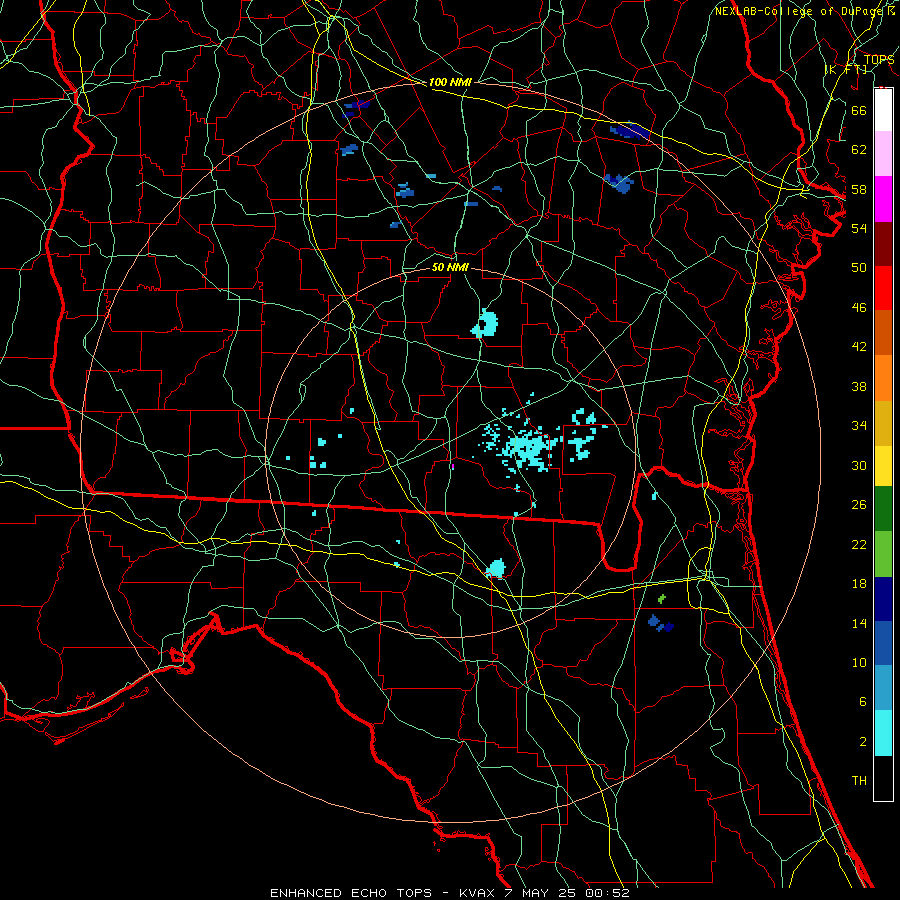Click the 54 legend value
This screenshot has width=900, height=900.
pos(859,228)
